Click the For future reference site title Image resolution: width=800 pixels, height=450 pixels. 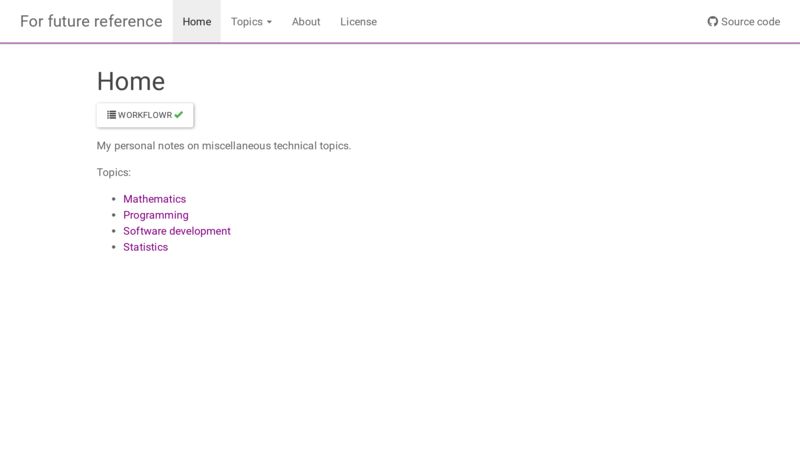[x=91, y=21]
